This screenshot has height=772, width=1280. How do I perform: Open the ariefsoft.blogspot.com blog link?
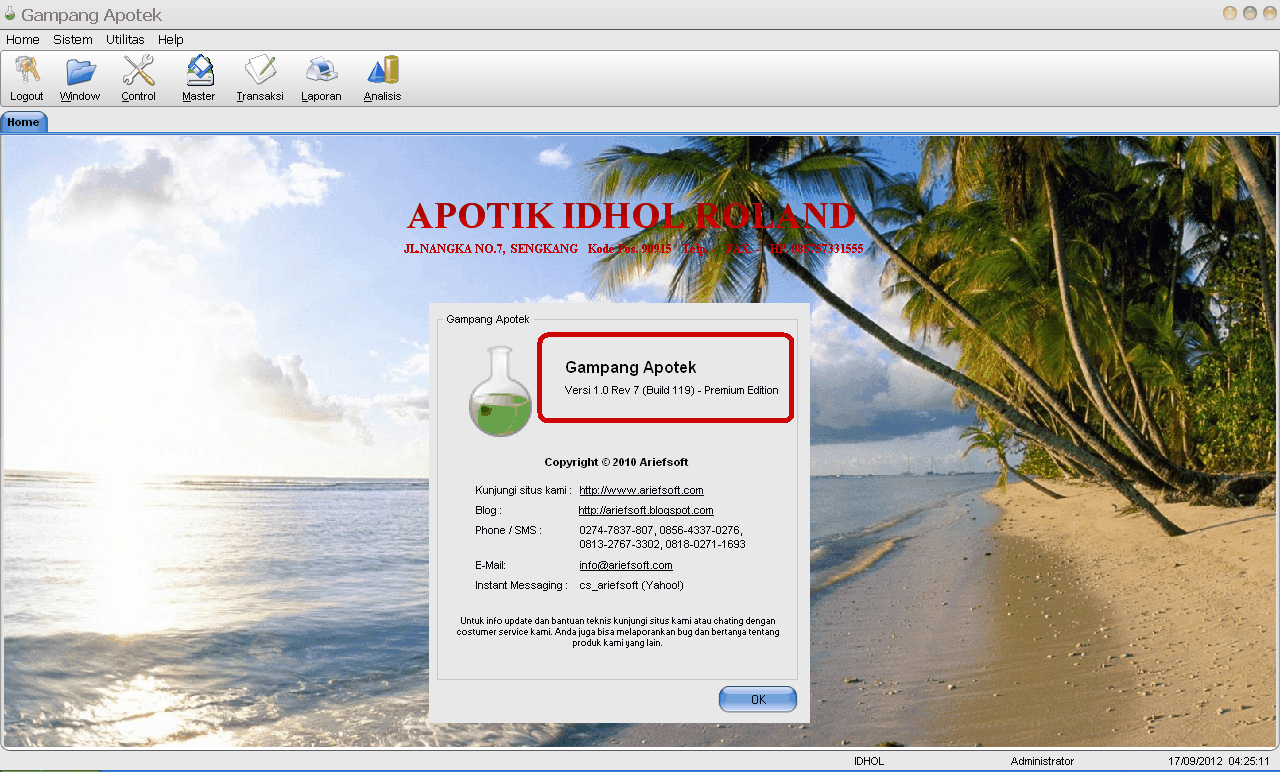pos(646,510)
